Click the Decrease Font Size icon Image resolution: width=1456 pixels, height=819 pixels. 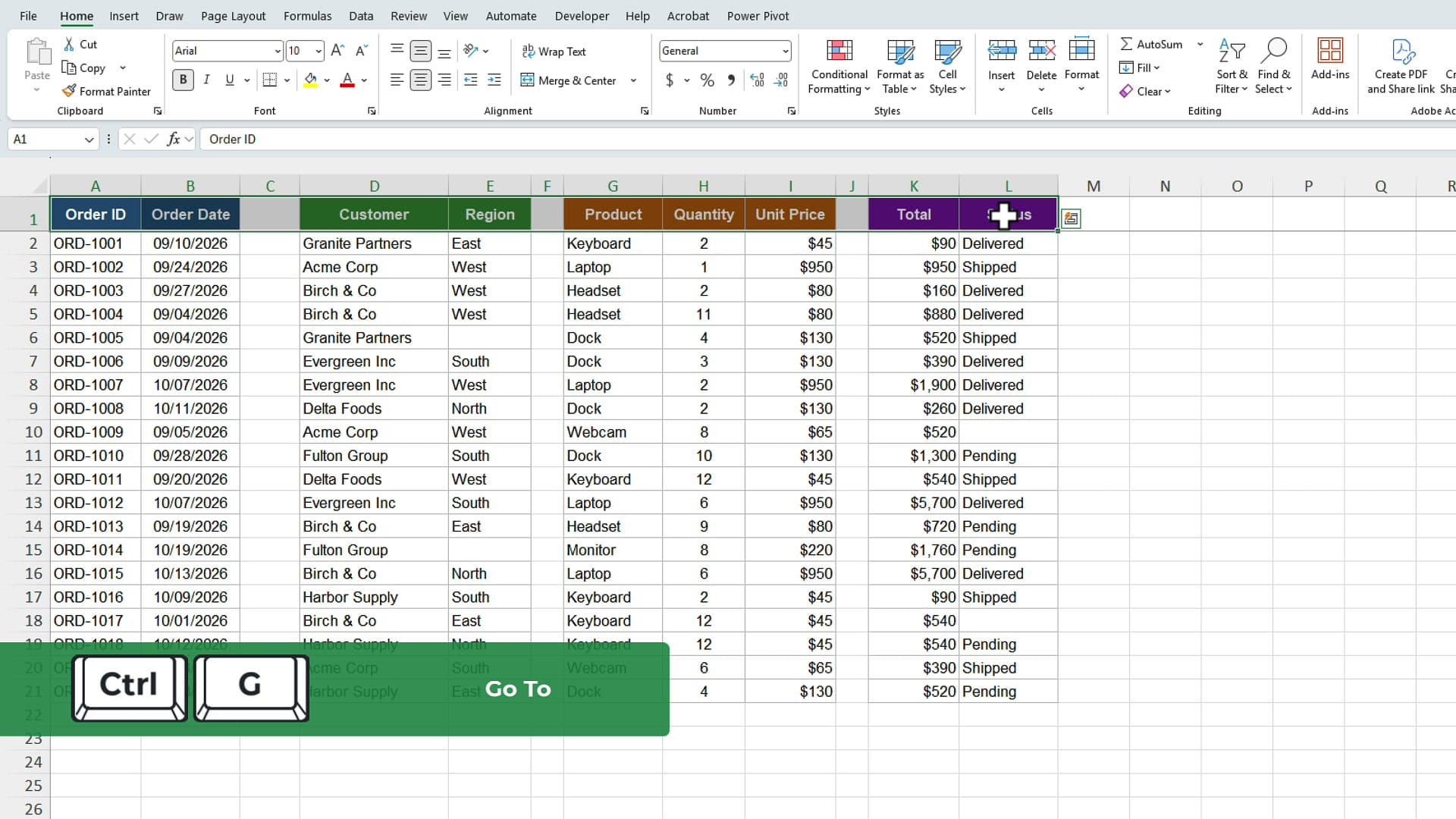pyautogui.click(x=362, y=51)
